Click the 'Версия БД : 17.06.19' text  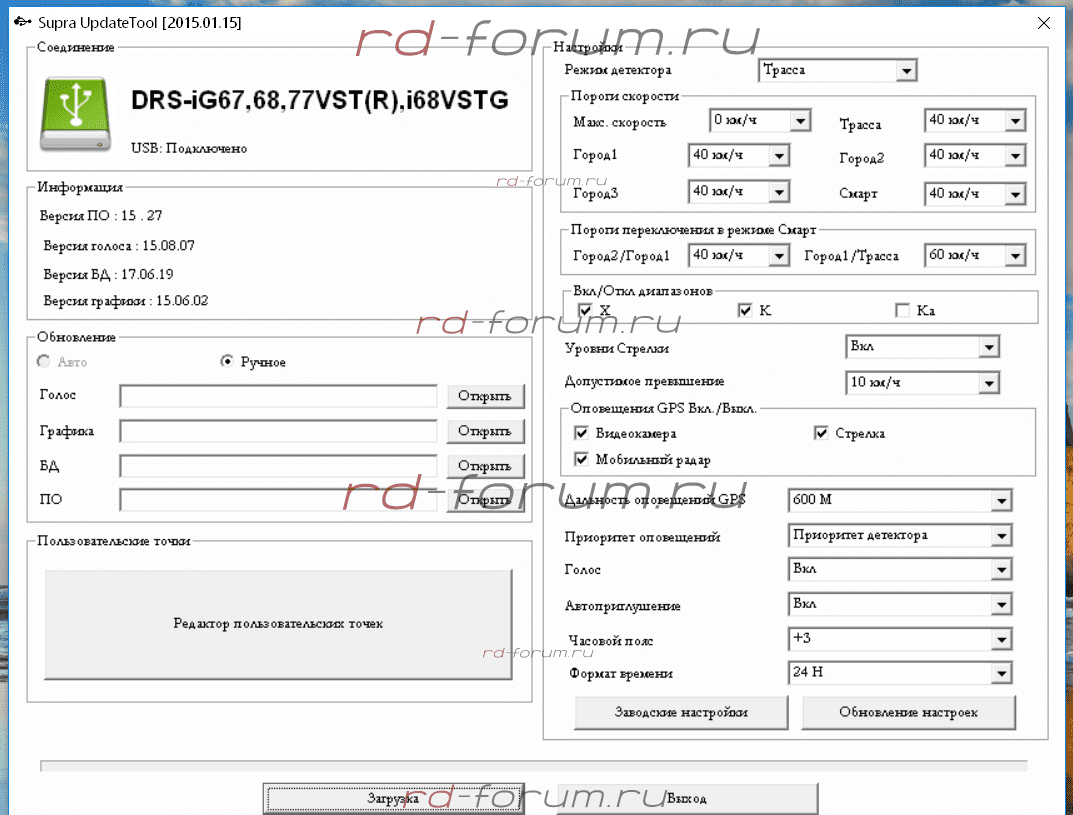tap(108, 274)
